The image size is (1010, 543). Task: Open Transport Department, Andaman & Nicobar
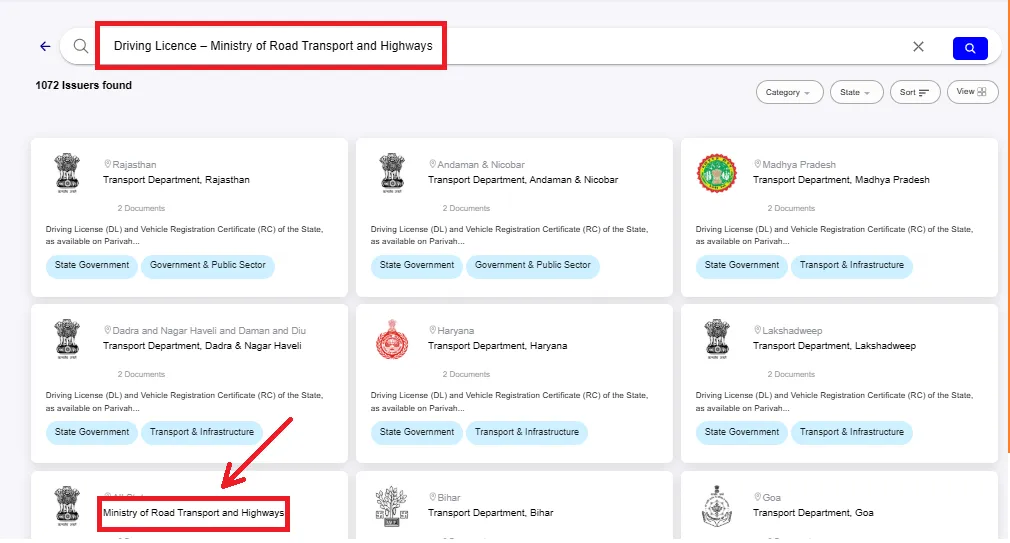point(523,180)
